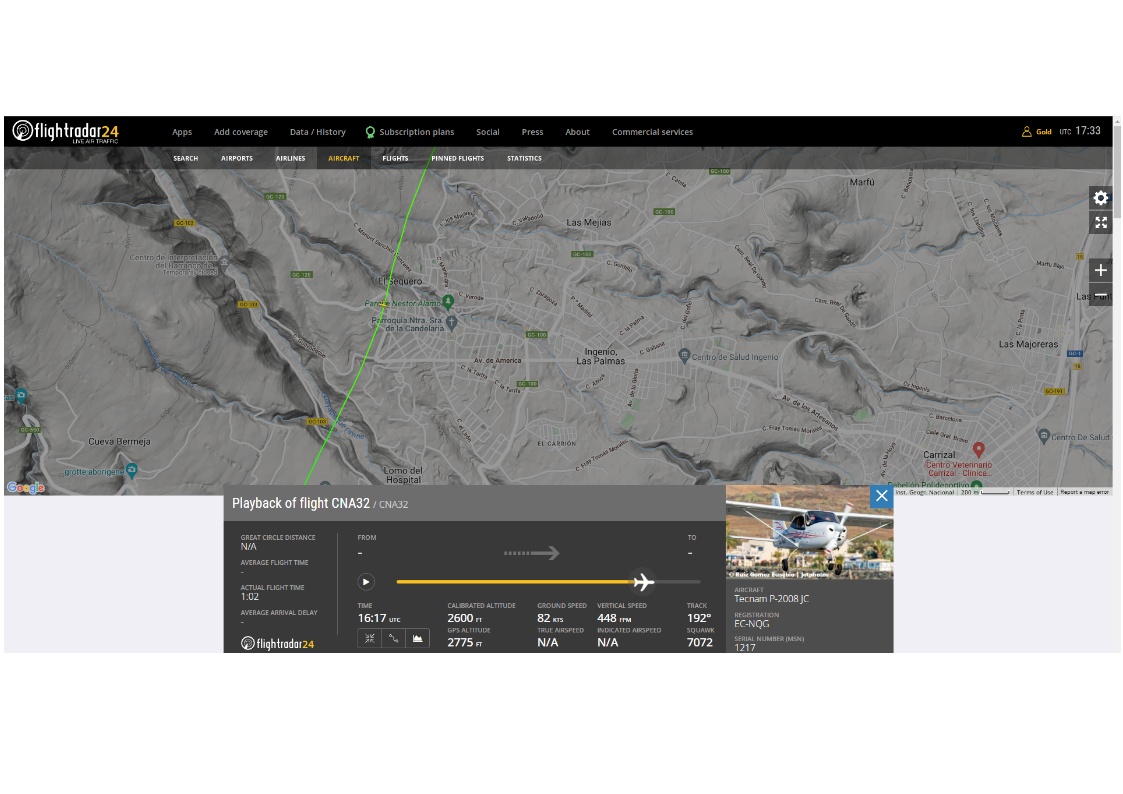Click Report a map error link
The height and width of the screenshot is (794, 1123).
pos(1084,492)
